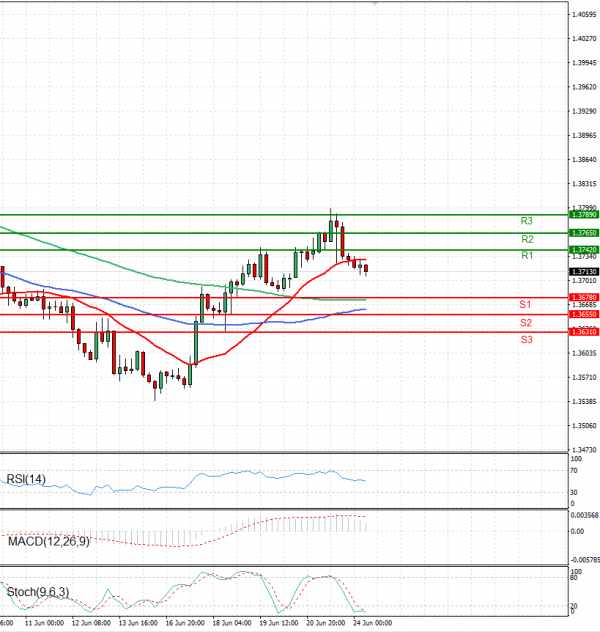Click the 18 Jun 04:00 time label
Screen dimensions: 600x632
[x=232, y=623]
